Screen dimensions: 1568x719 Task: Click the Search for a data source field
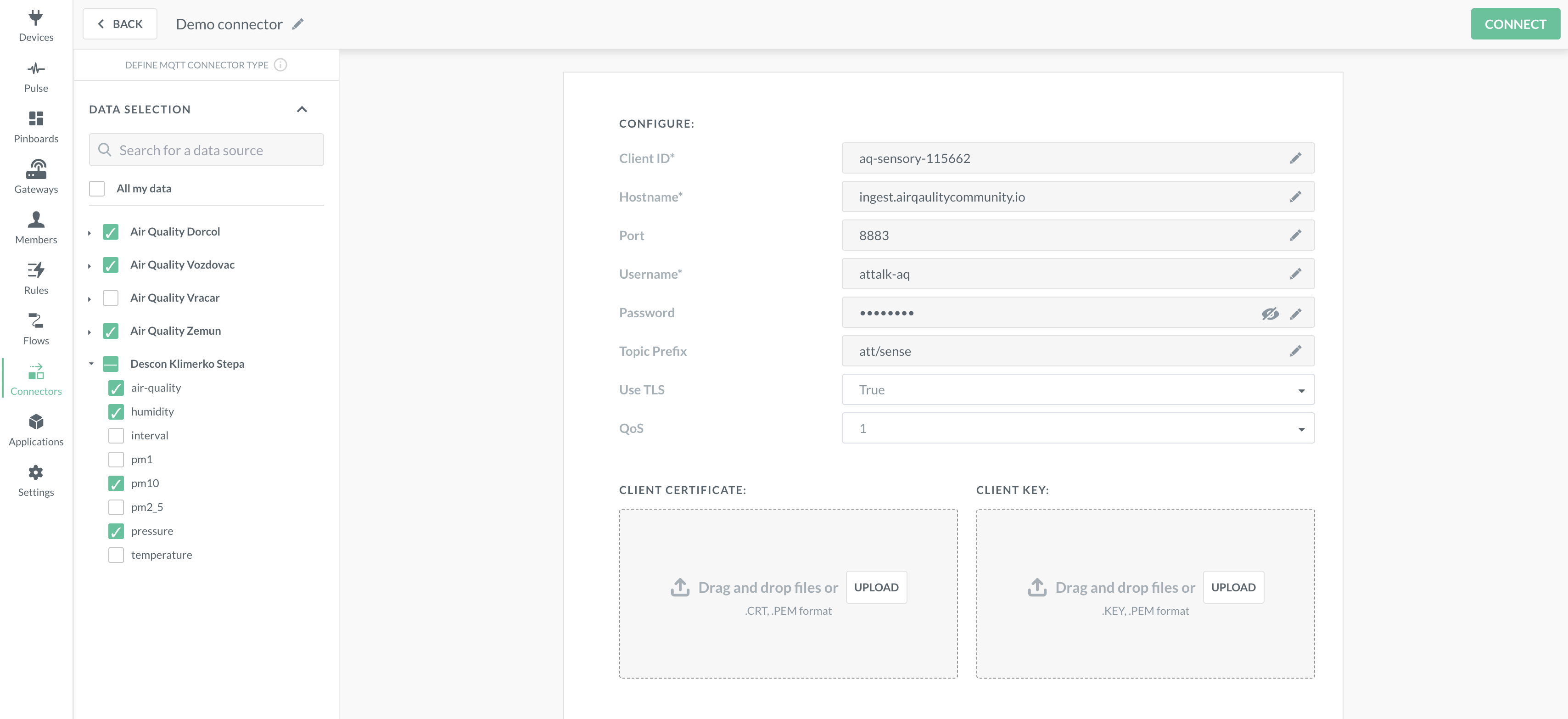(x=207, y=151)
